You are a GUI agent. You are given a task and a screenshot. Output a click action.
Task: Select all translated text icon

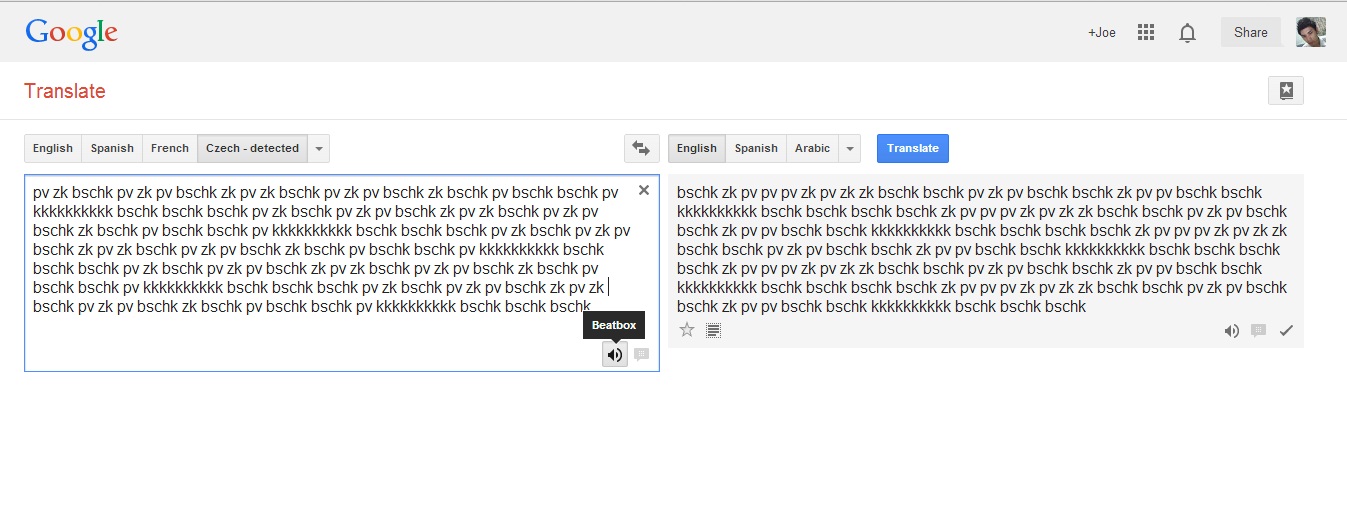pyautogui.click(x=713, y=330)
